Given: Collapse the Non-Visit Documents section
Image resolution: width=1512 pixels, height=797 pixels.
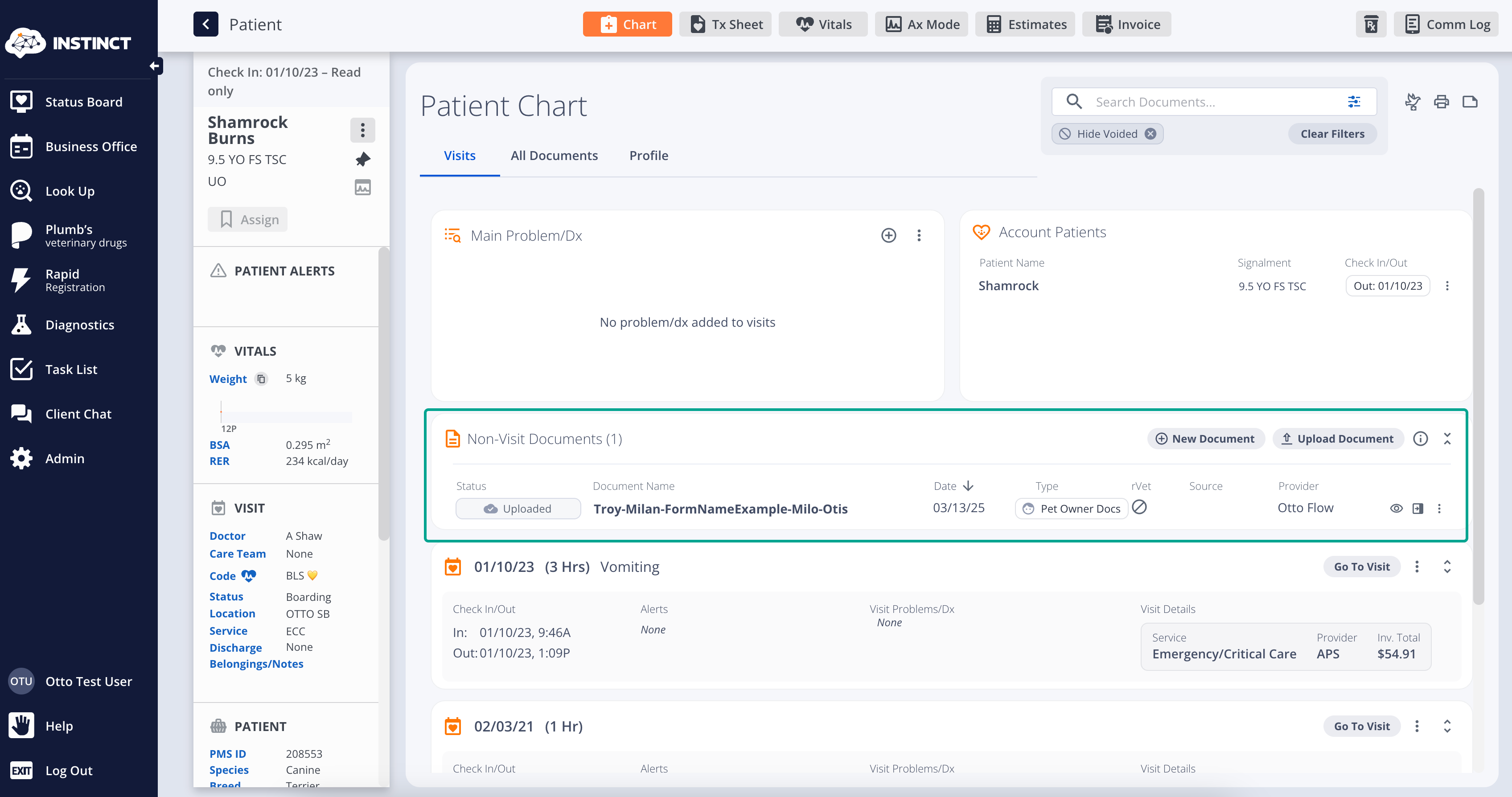Looking at the screenshot, I should coord(1447,439).
